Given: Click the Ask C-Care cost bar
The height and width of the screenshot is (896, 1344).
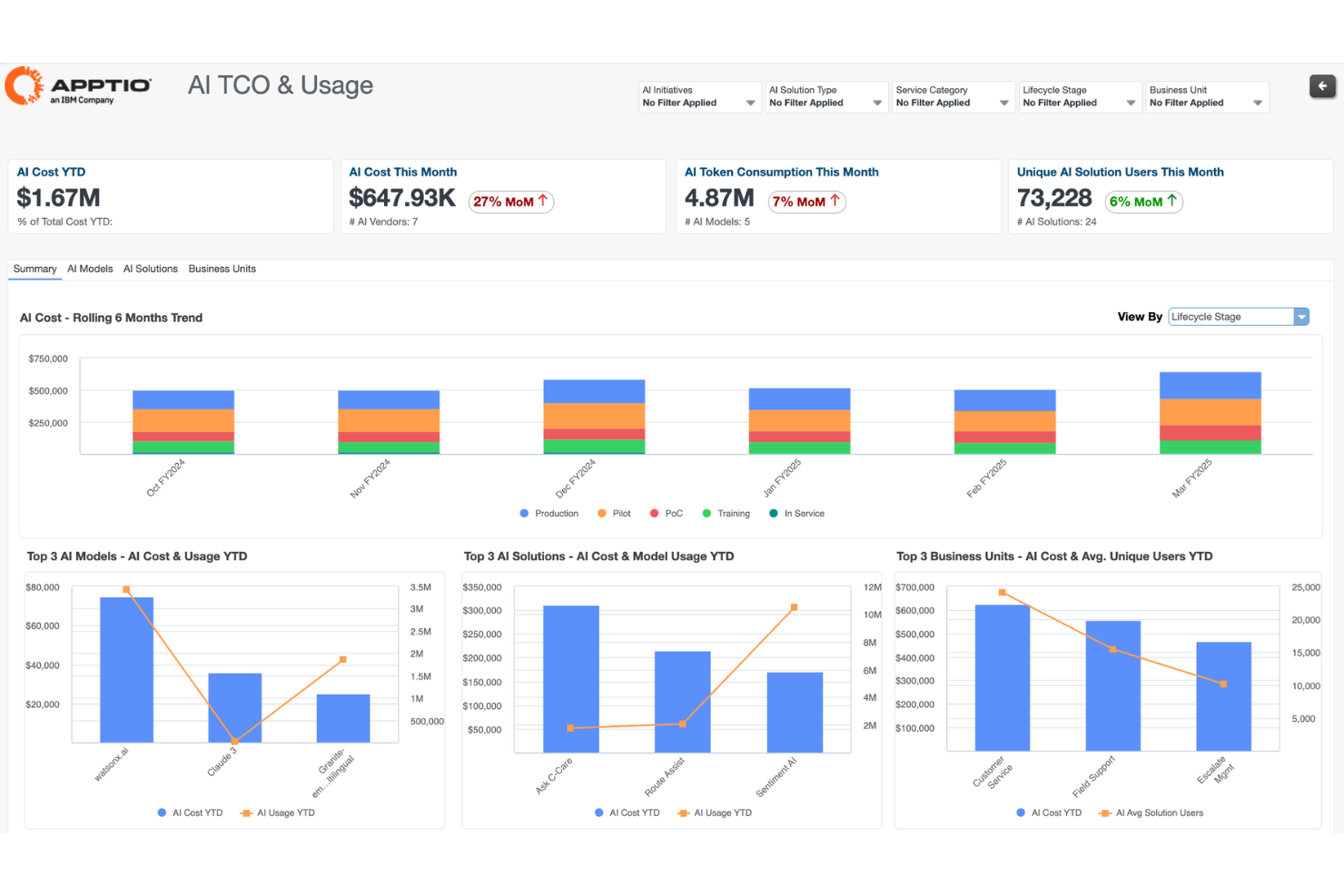Looking at the screenshot, I should point(571,679).
